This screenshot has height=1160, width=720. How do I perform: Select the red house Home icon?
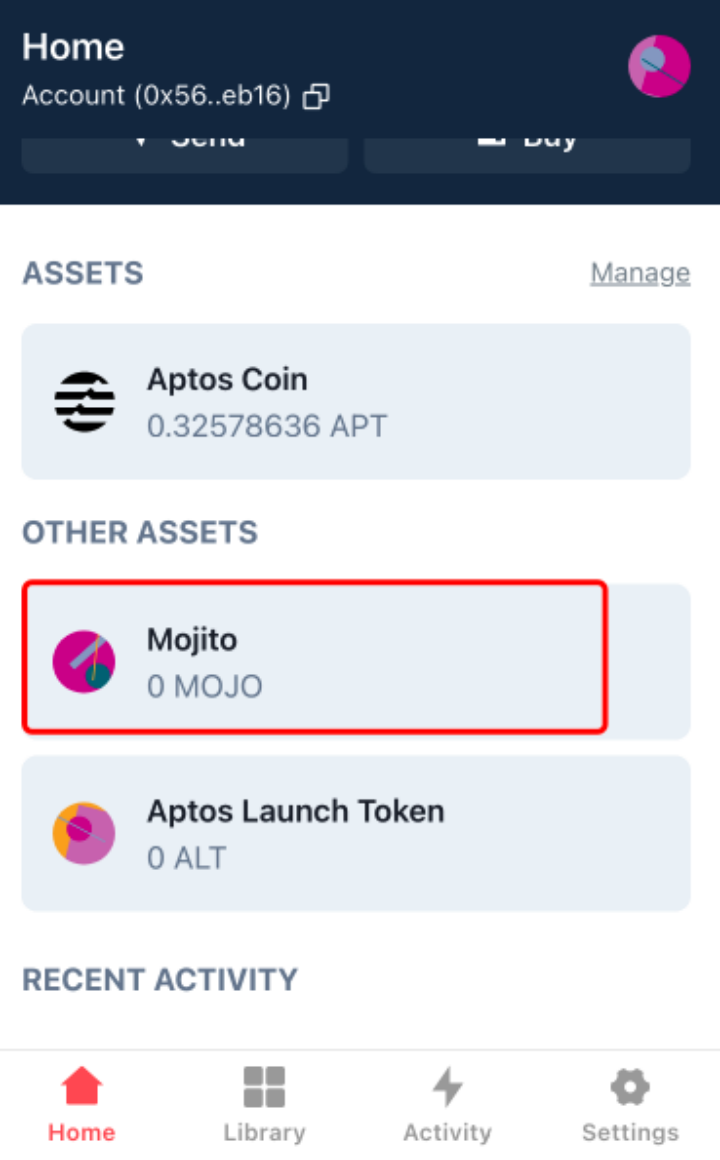[x=81, y=1086]
